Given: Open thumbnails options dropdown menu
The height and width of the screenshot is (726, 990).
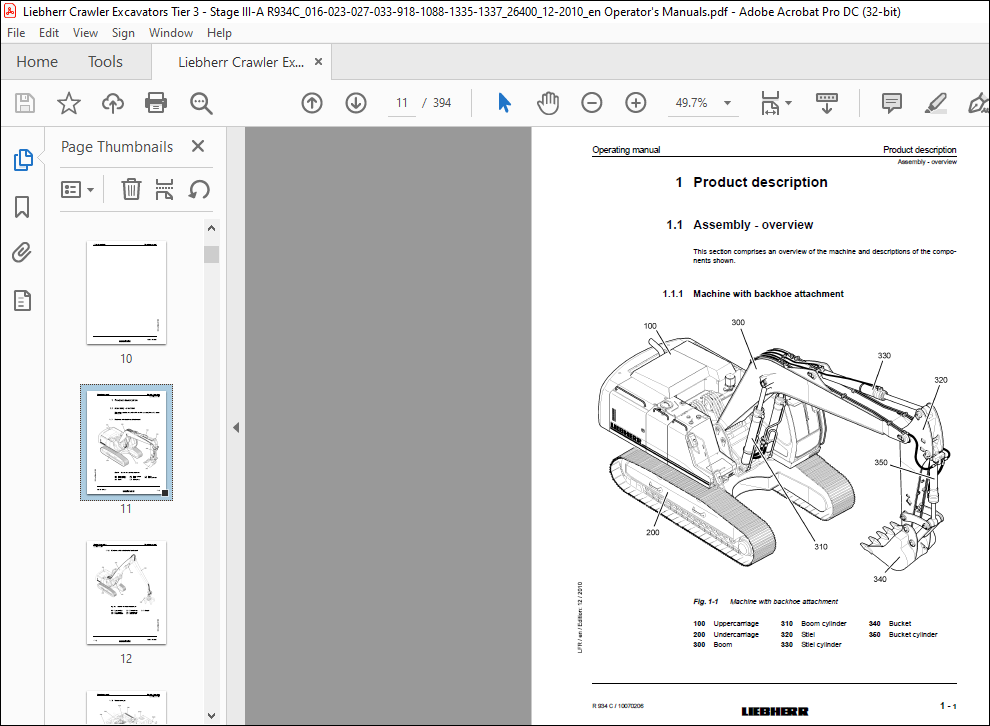Looking at the screenshot, I should click(77, 189).
